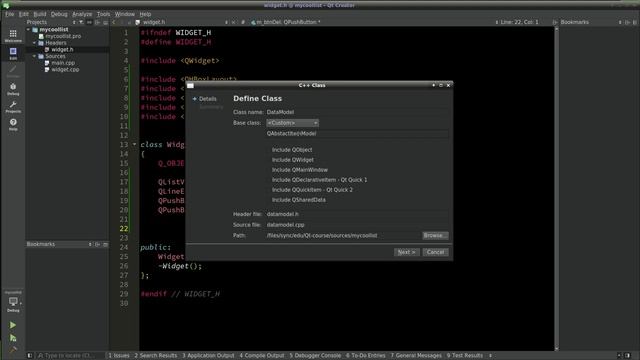Open Projects mode with wrench icon

click(x=13, y=107)
